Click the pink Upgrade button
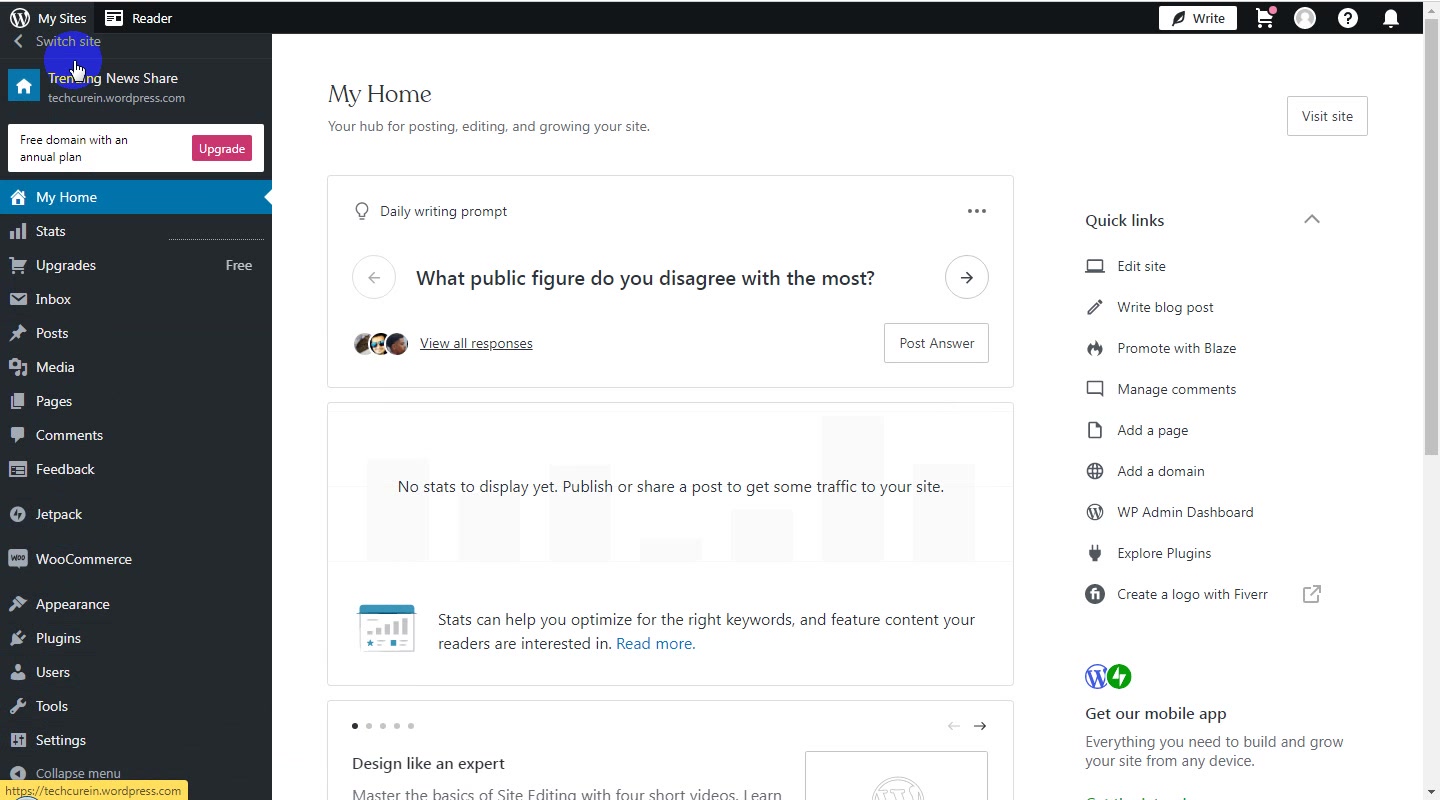 222,148
